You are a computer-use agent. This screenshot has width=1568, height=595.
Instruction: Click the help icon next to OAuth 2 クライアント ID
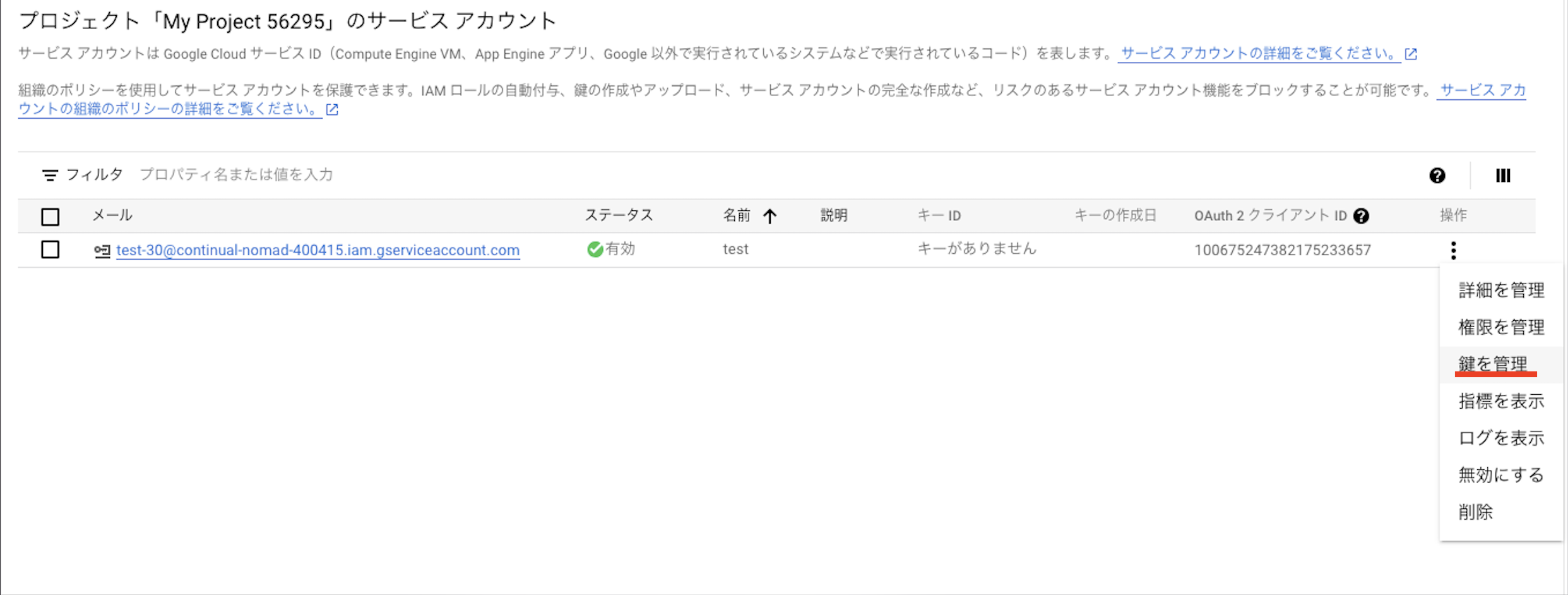[1362, 216]
